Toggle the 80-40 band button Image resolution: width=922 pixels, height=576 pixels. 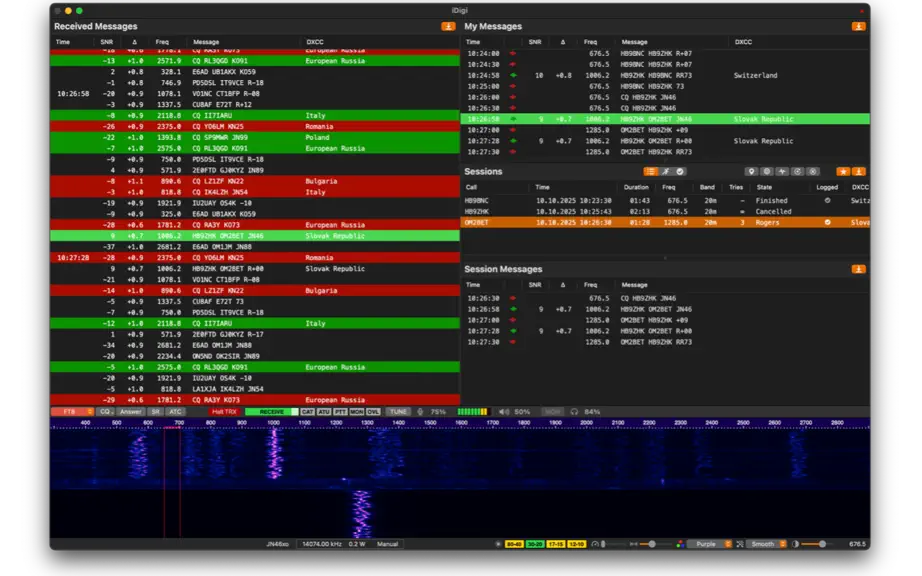coord(514,544)
